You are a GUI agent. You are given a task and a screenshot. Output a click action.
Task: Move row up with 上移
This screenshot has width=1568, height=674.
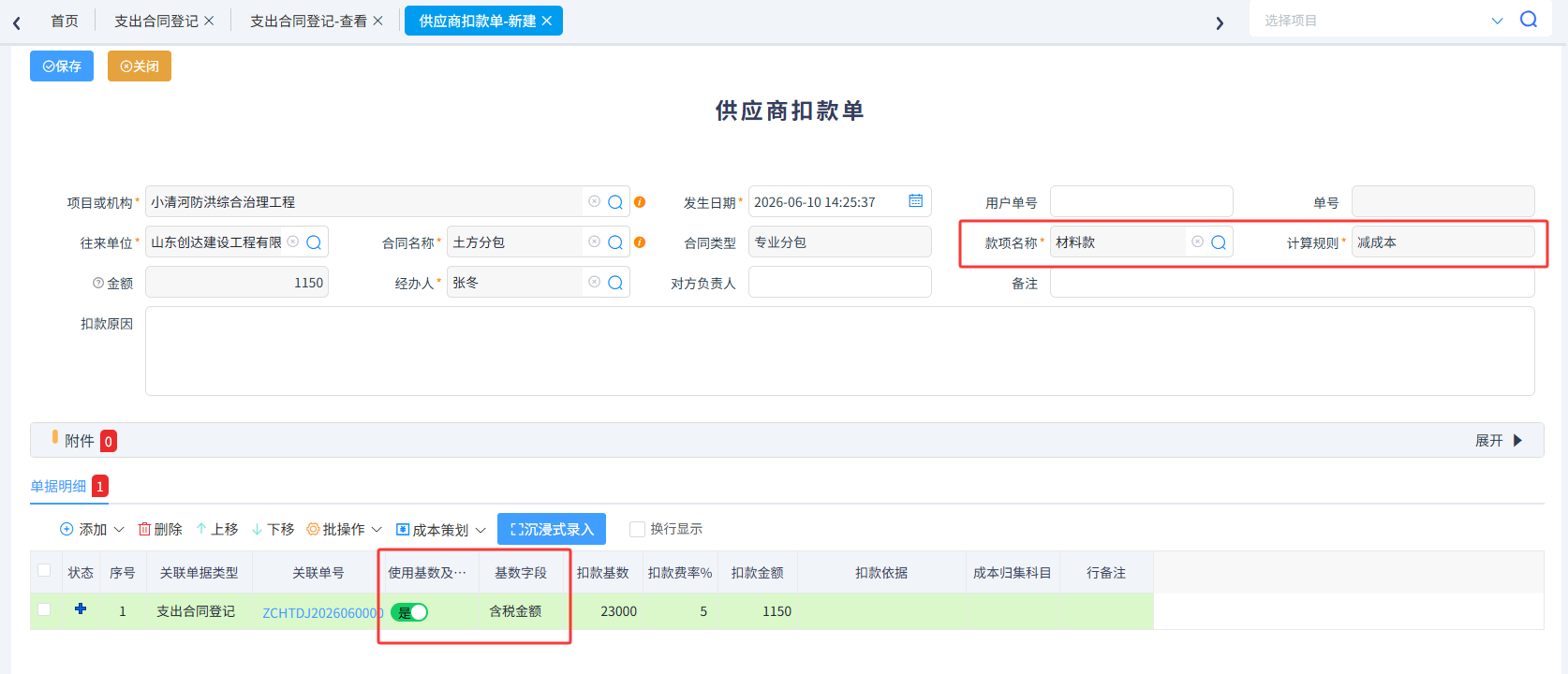[x=216, y=529]
